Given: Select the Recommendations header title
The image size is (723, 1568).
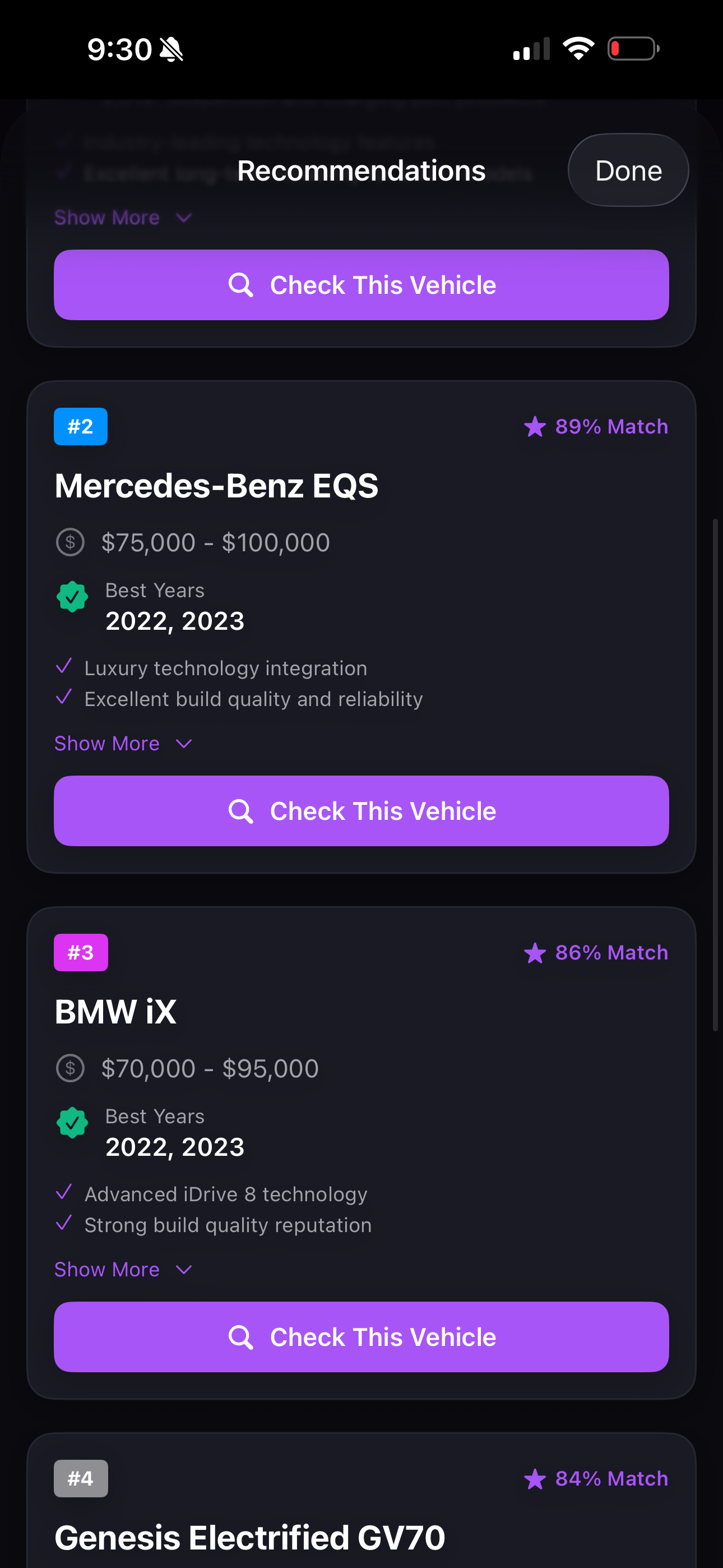Looking at the screenshot, I should (x=361, y=170).
